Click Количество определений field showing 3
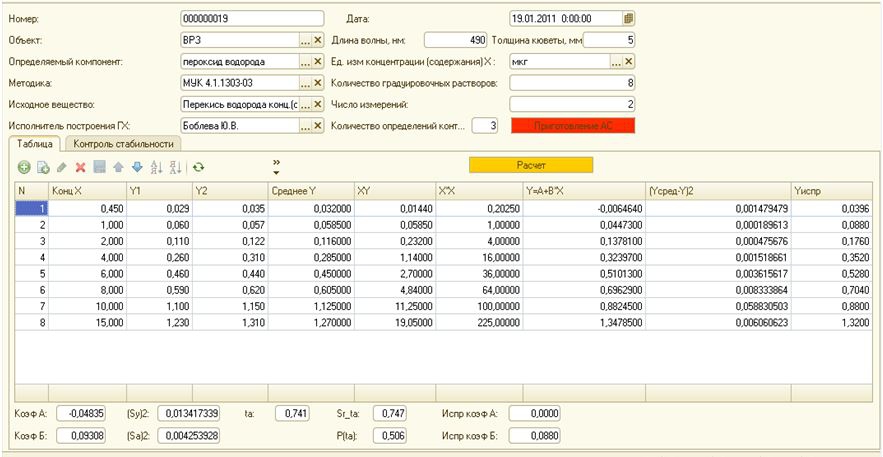The width and height of the screenshot is (883, 457). point(485,126)
